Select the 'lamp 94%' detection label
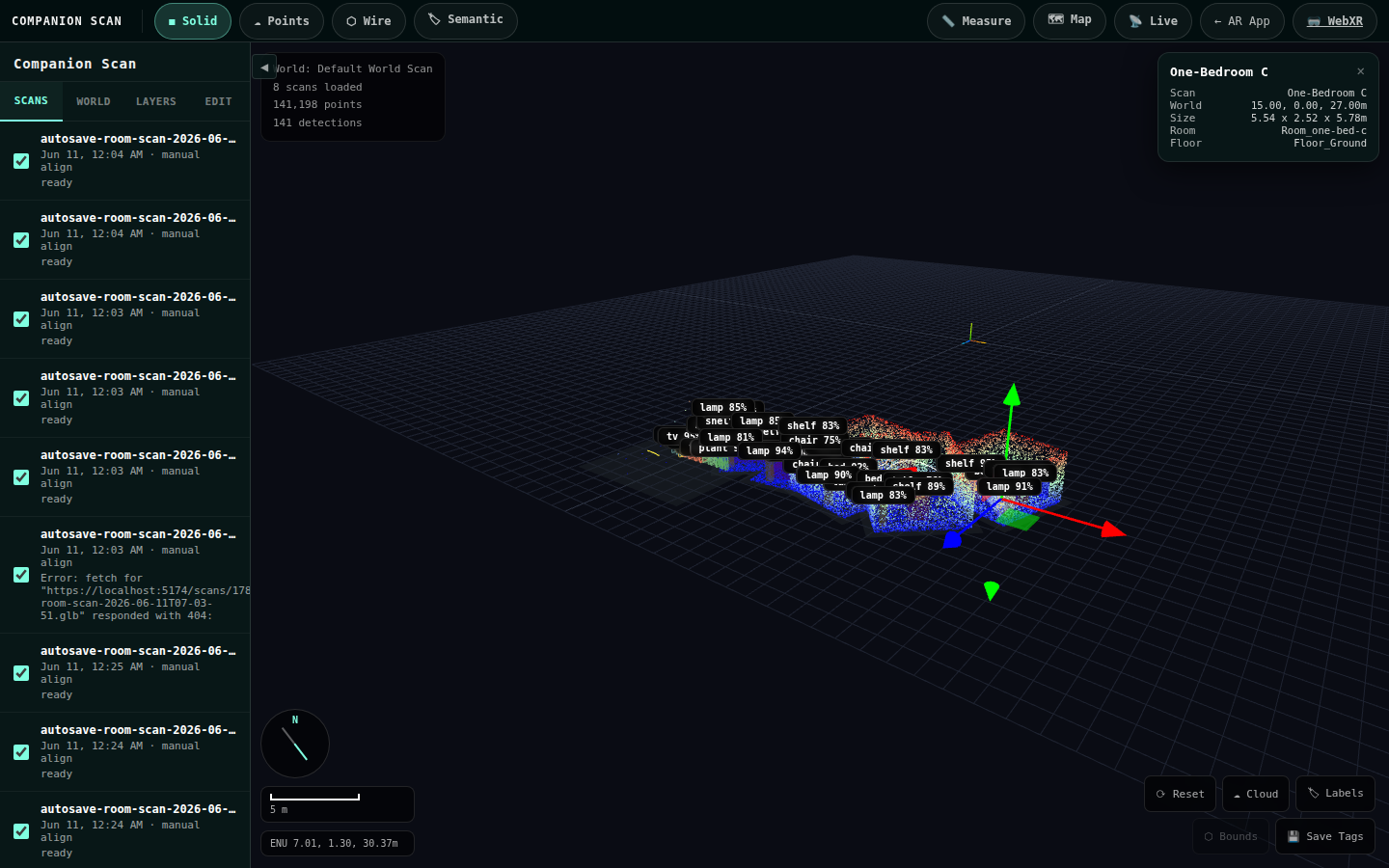The height and width of the screenshot is (868, 1389). pos(770,451)
